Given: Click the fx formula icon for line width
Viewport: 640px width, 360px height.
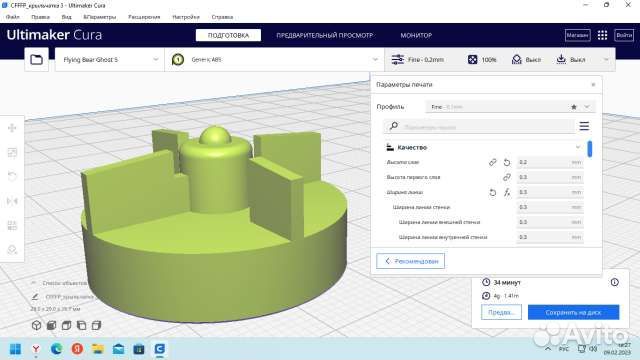Looking at the screenshot, I should click(507, 192).
